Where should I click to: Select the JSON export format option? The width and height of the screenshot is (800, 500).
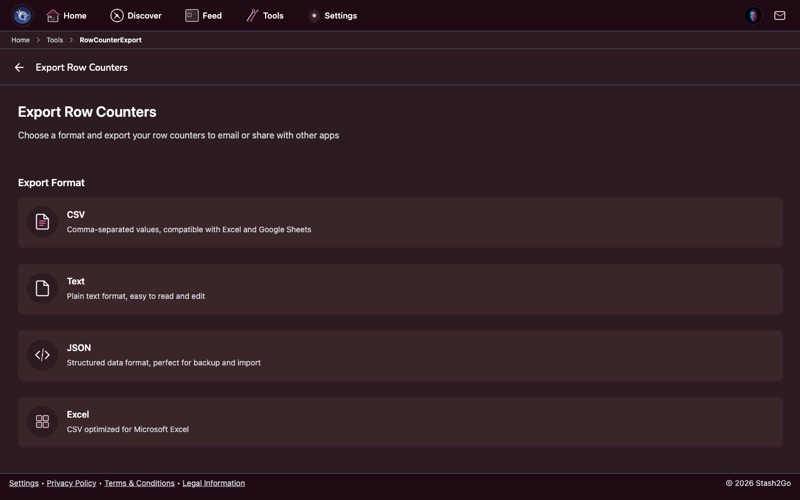(400, 355)
